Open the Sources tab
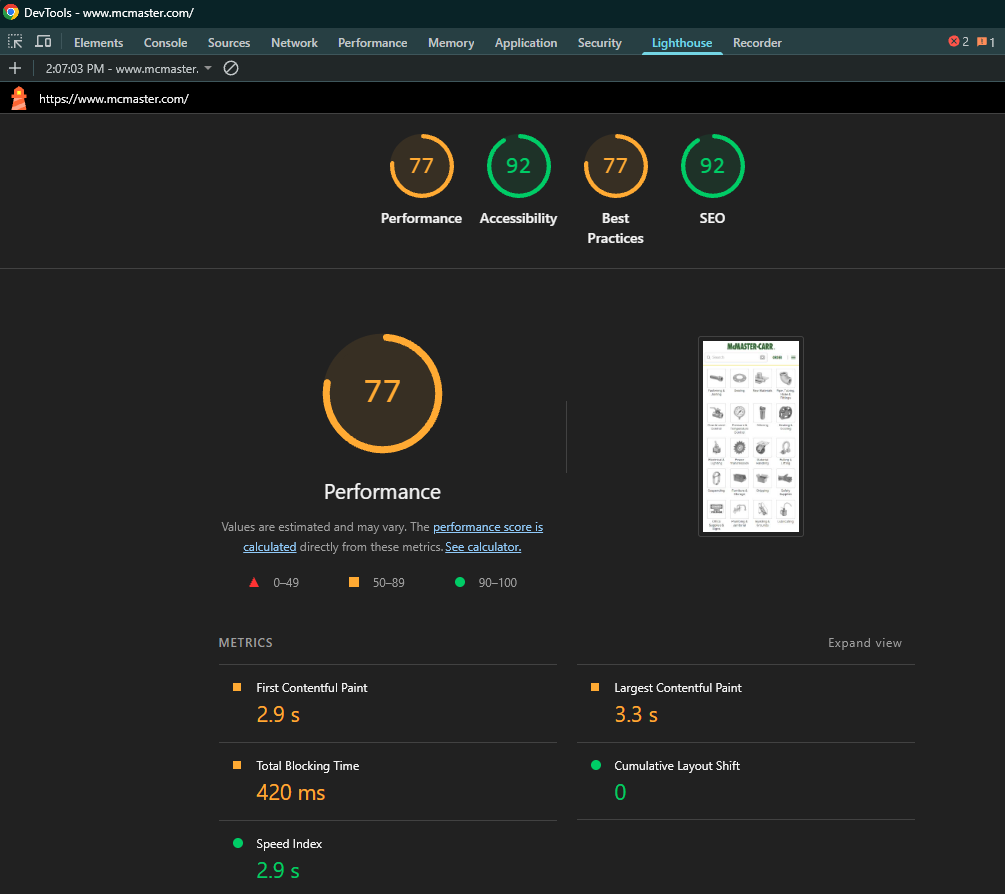 click(229, 43)
